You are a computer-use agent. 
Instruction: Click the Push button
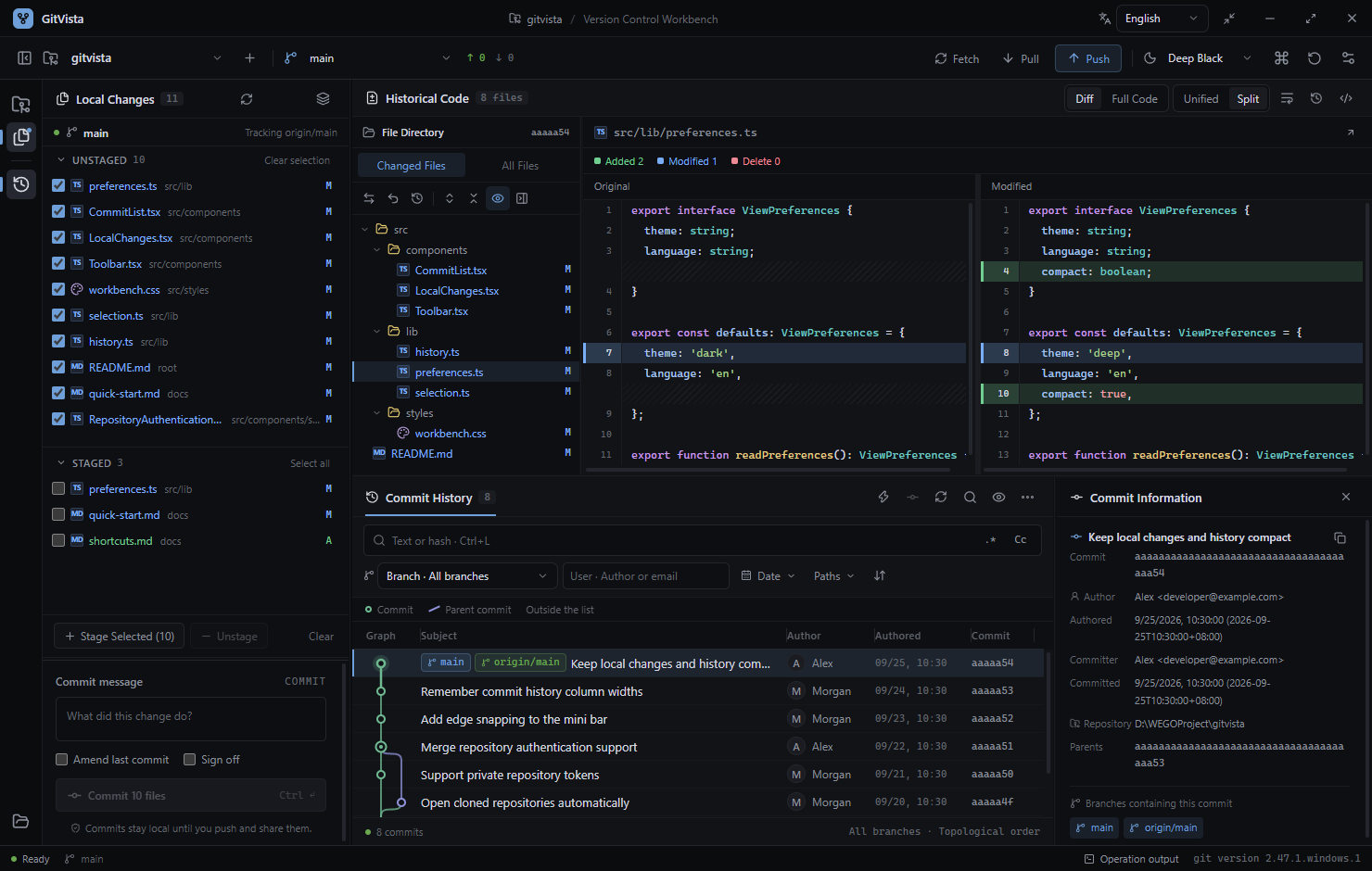(1088, 58)
